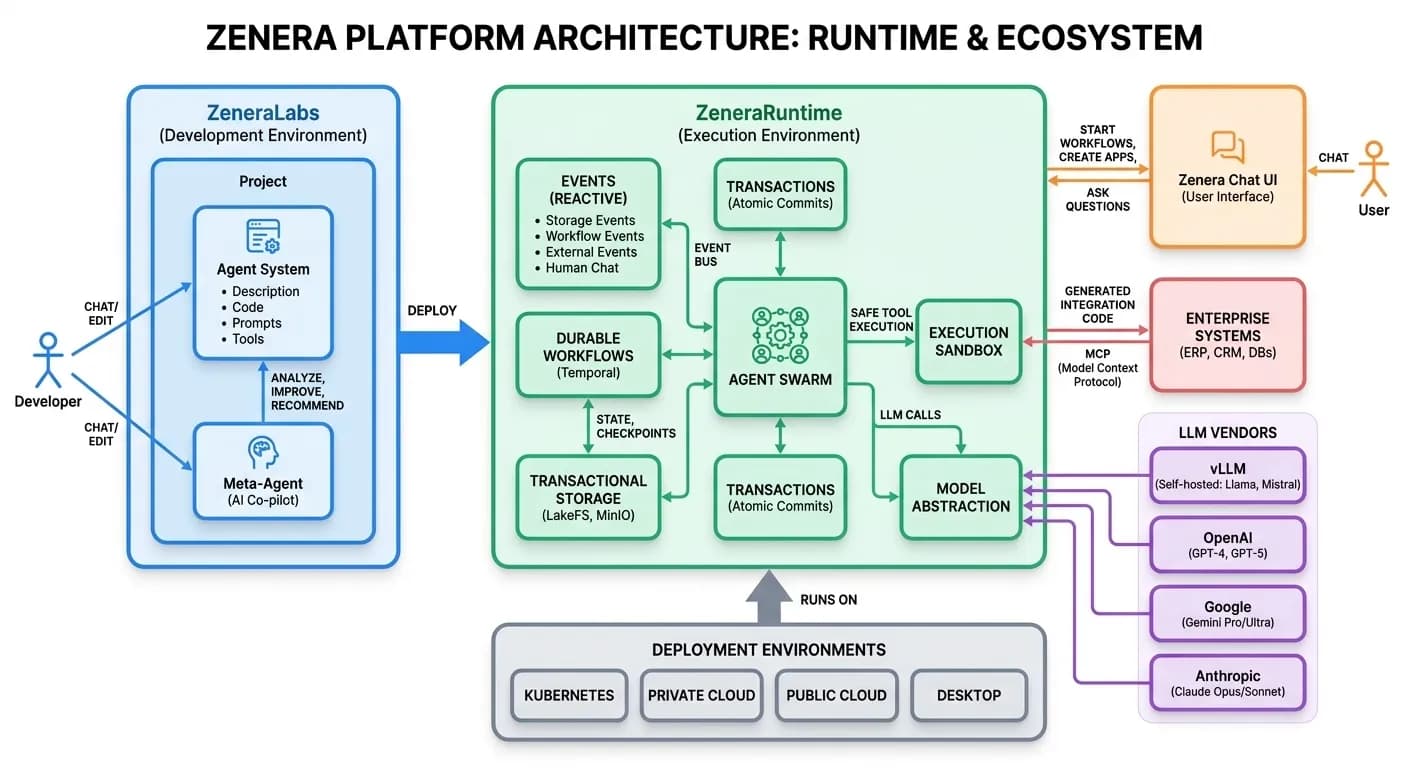Click the 'Agent System' label
Screen dimensions: 1408x768
tap(263, 270)
